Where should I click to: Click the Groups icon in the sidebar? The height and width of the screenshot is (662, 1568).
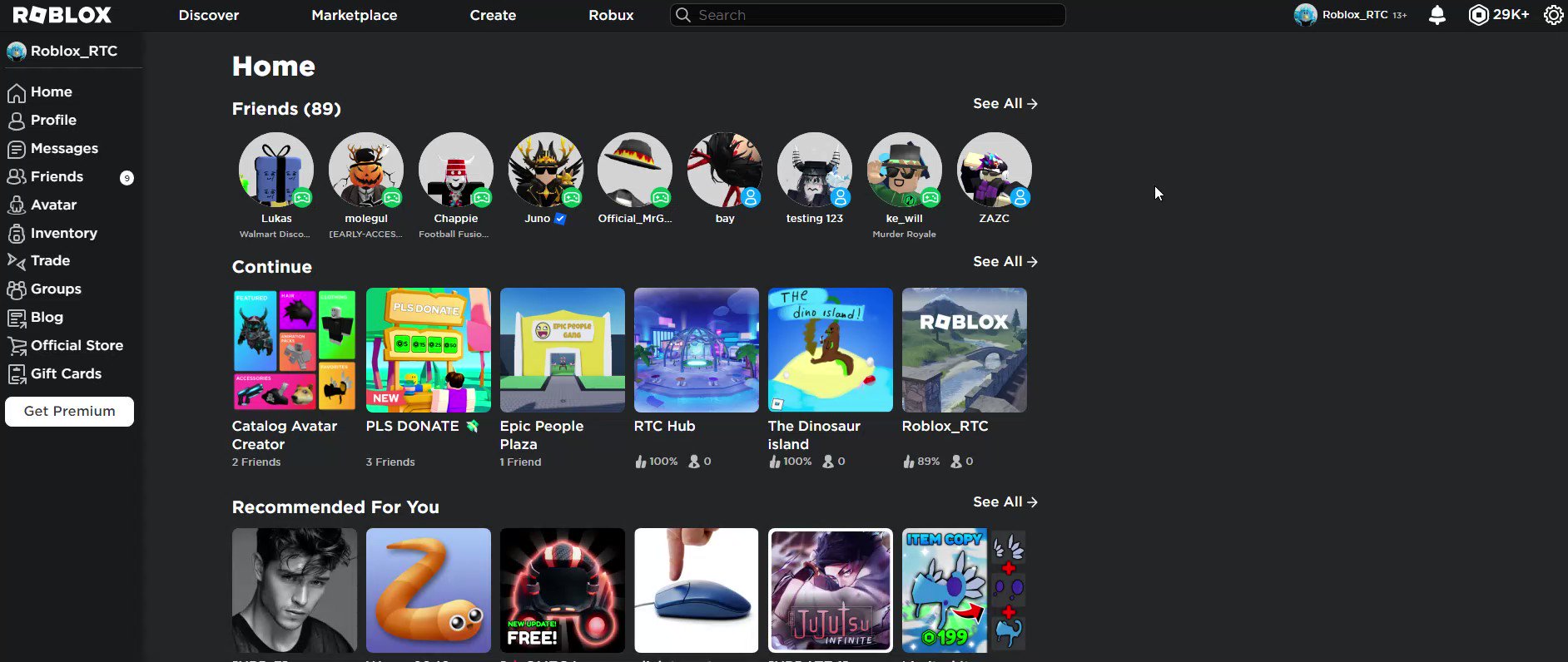click(17, 289)
